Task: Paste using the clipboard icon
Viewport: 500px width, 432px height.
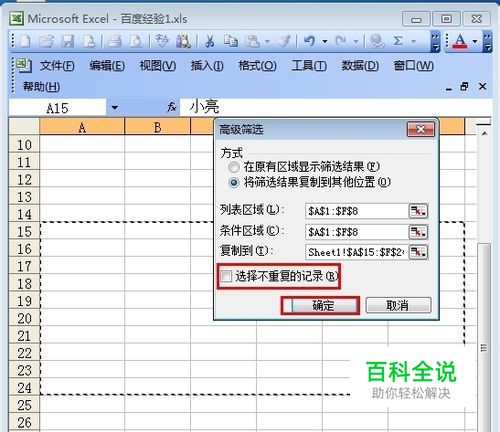Action: coord(252,41)
